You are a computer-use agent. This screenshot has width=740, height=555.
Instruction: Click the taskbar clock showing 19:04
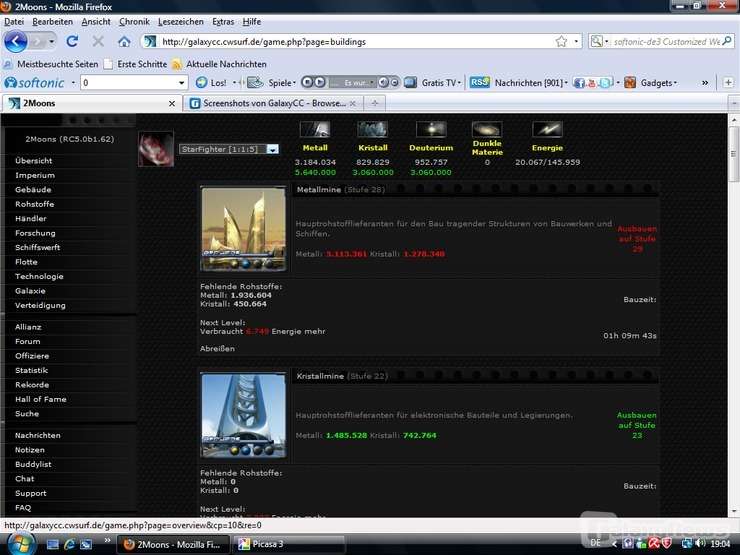(x=720, y=544)
